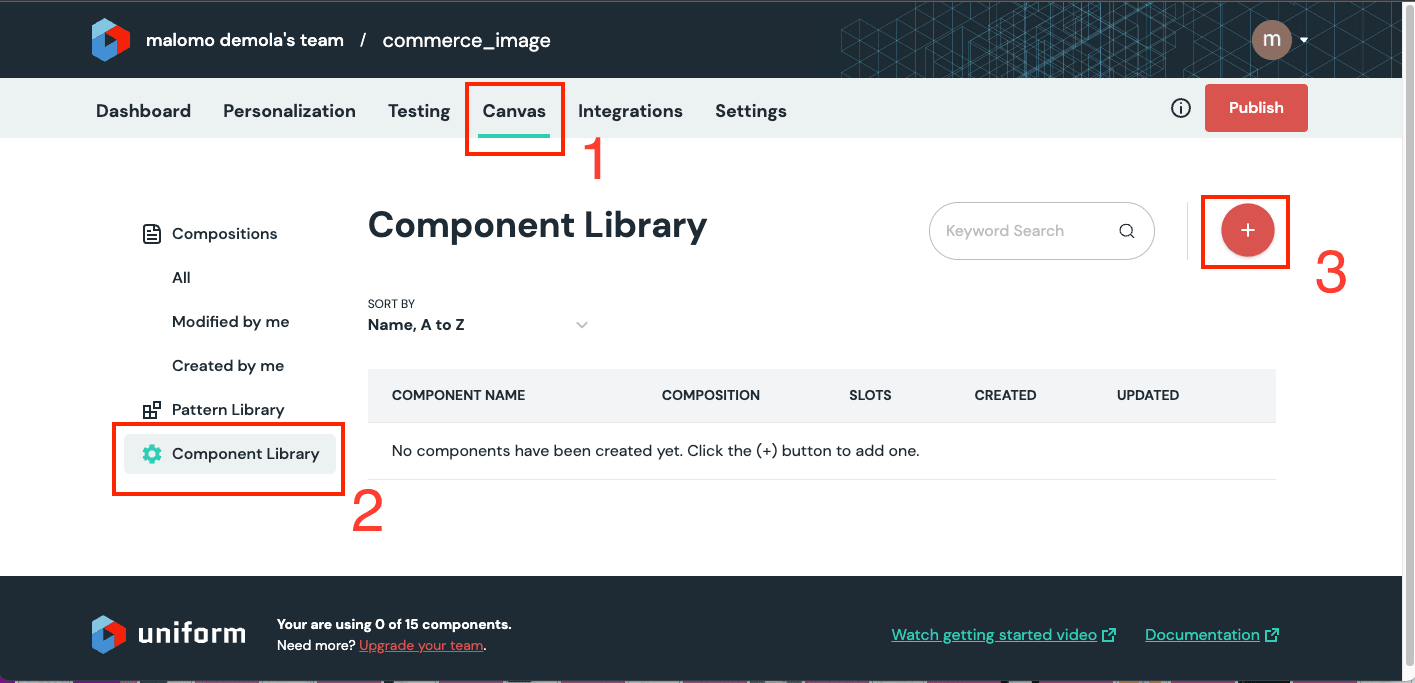Select Modified by me filter
This screenshot has width=1415, height=683.
[x=231, y=322]
